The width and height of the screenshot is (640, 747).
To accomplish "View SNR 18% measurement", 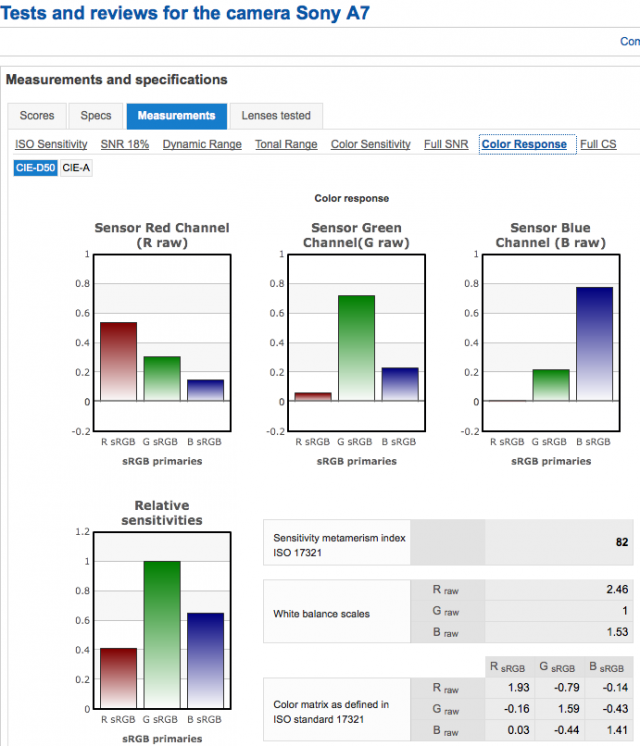I will pyautogui.click(x=125, y=144).
